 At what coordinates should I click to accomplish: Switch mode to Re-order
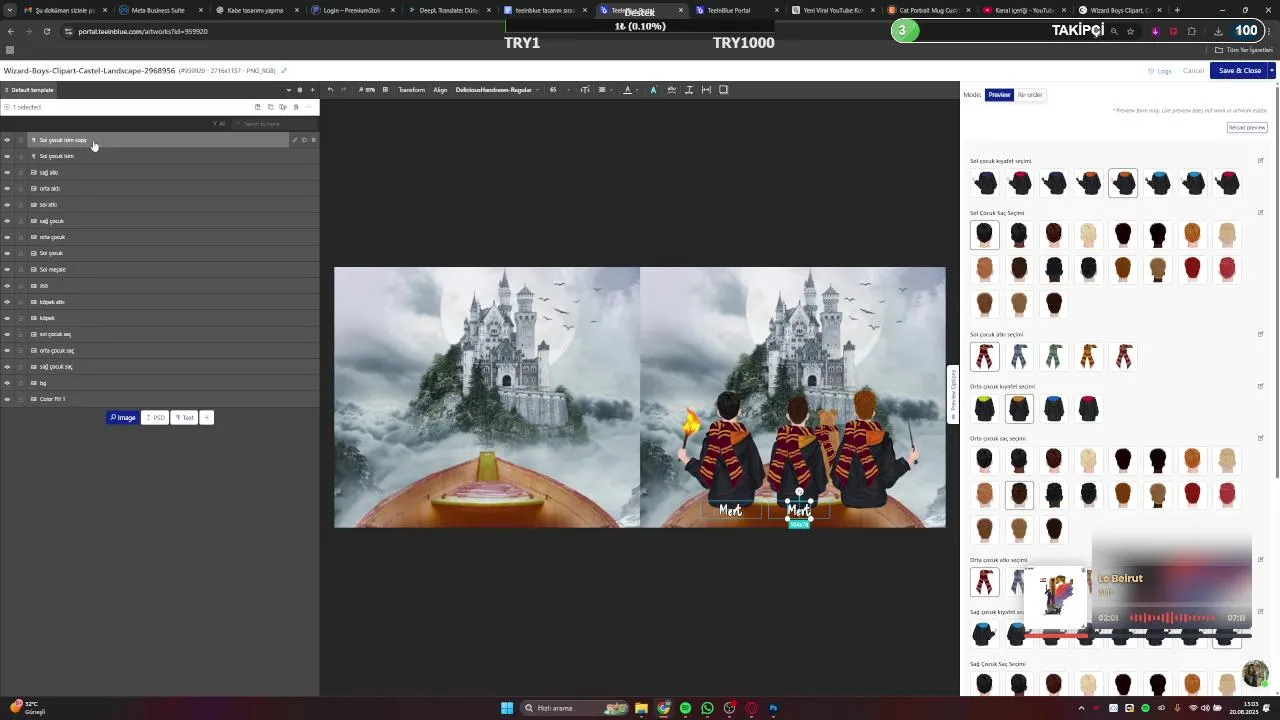[x=1030, y=95]
